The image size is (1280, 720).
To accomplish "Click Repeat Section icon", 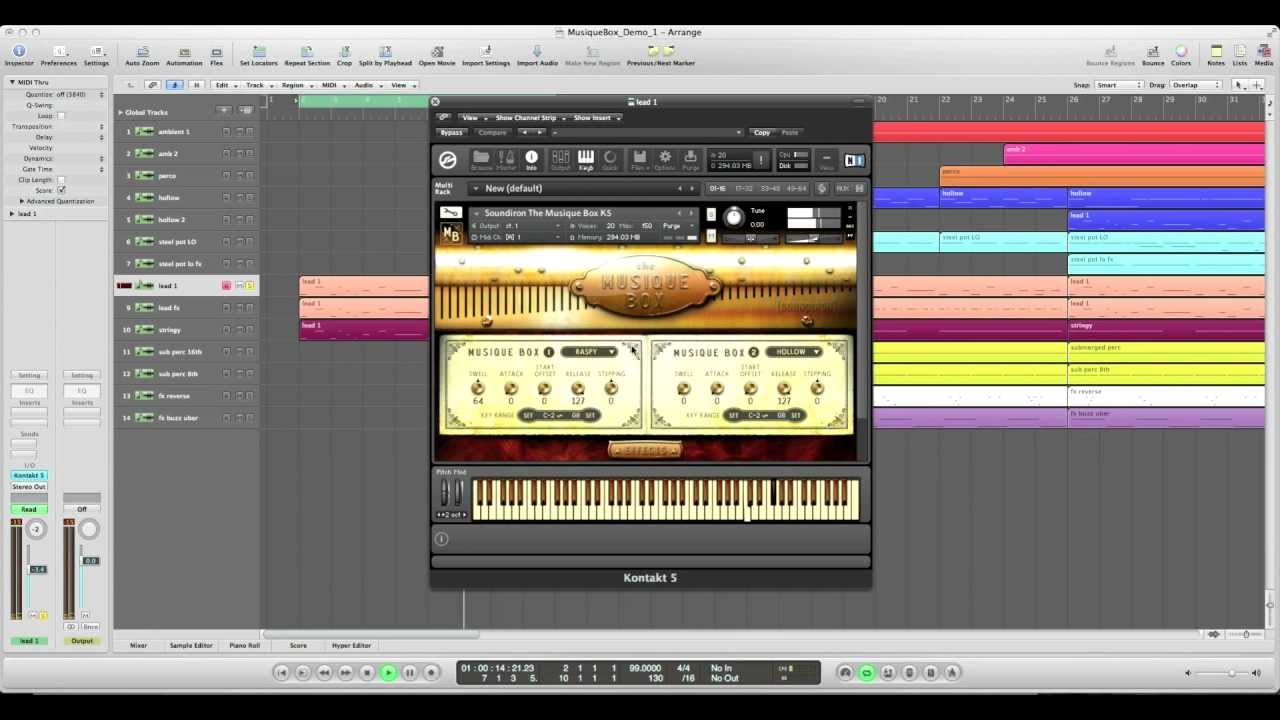I will (307, 56).
